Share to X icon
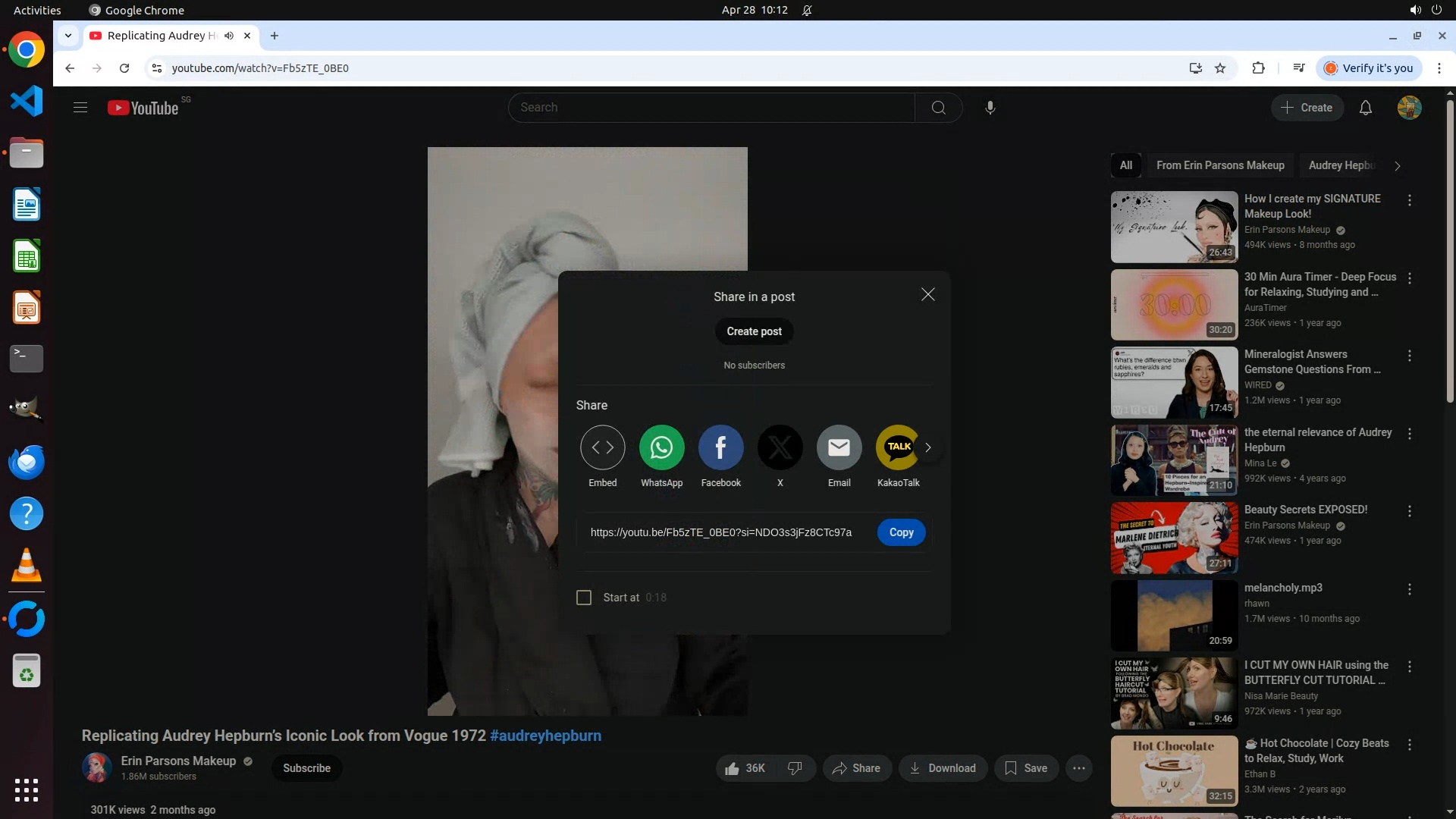 780,447
